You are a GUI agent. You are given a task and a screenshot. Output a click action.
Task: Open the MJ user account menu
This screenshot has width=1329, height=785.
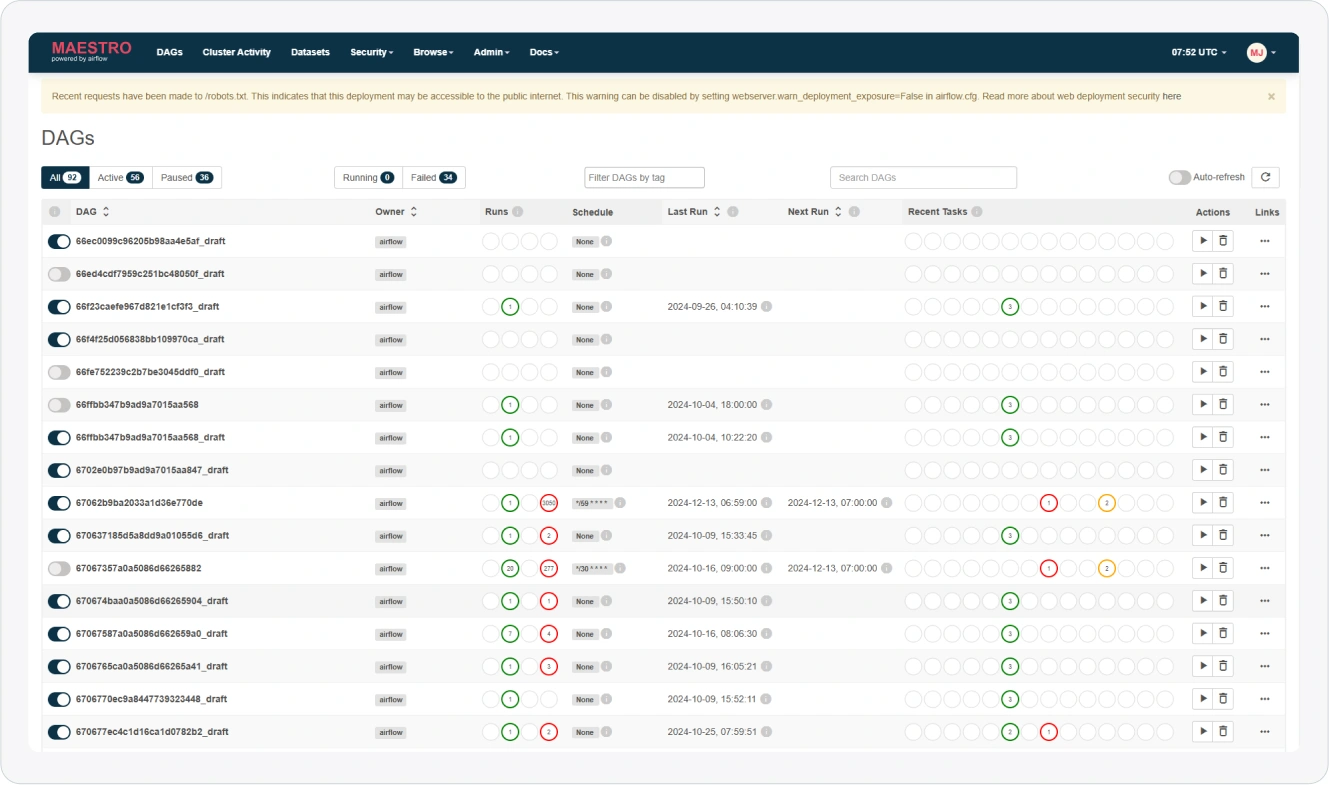point(1261,52)
